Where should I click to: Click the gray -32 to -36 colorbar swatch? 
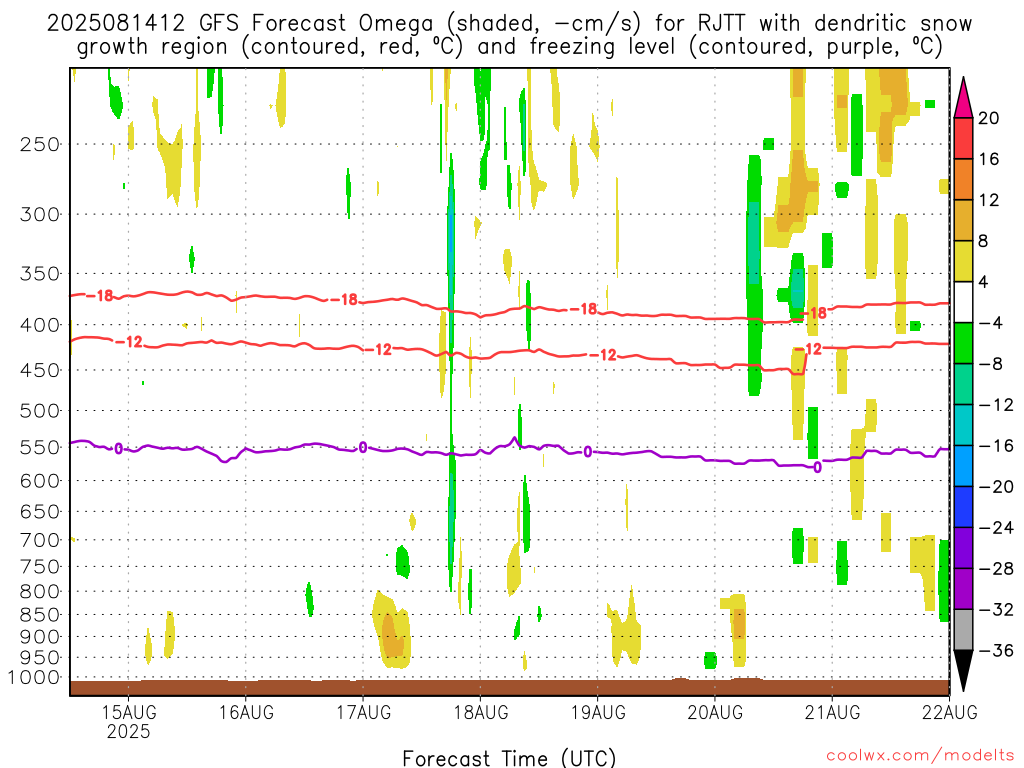click(x=963, y=630)
